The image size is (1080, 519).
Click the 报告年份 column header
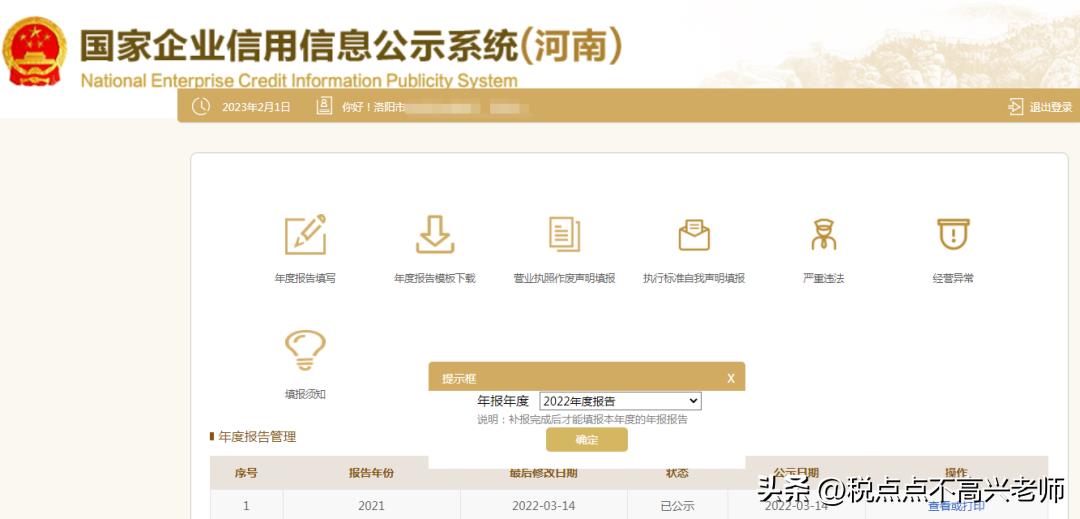(x=371, y=473)
